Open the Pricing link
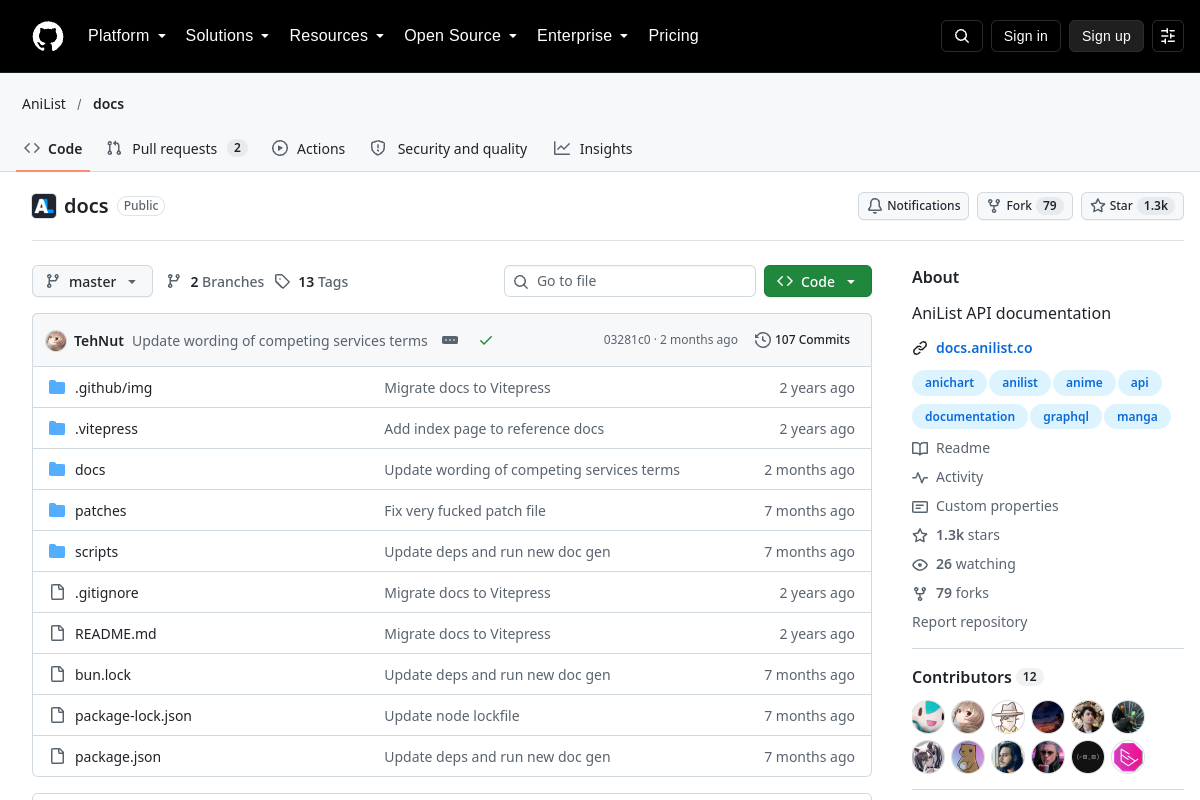Screen dimensions: 1200x800 click(x=674, y=36)
